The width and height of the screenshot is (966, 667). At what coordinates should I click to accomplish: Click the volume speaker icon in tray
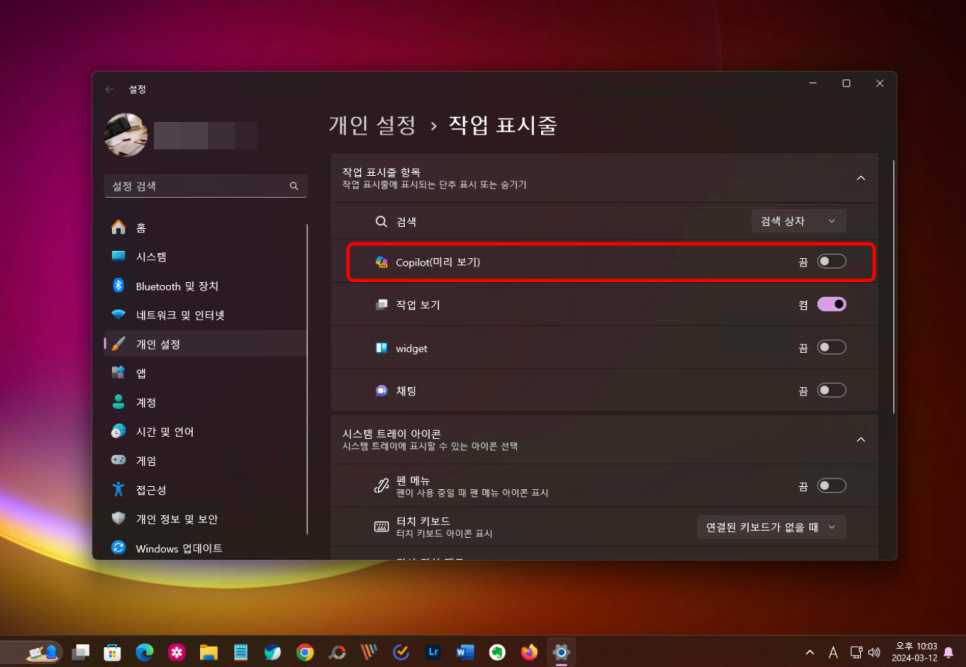874,652
